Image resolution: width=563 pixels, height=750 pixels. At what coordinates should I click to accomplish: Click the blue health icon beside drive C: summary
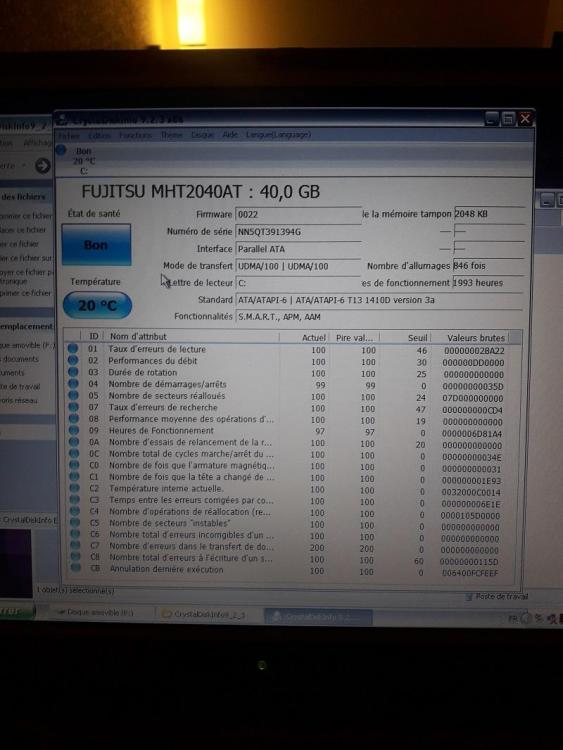coord(61,150)
